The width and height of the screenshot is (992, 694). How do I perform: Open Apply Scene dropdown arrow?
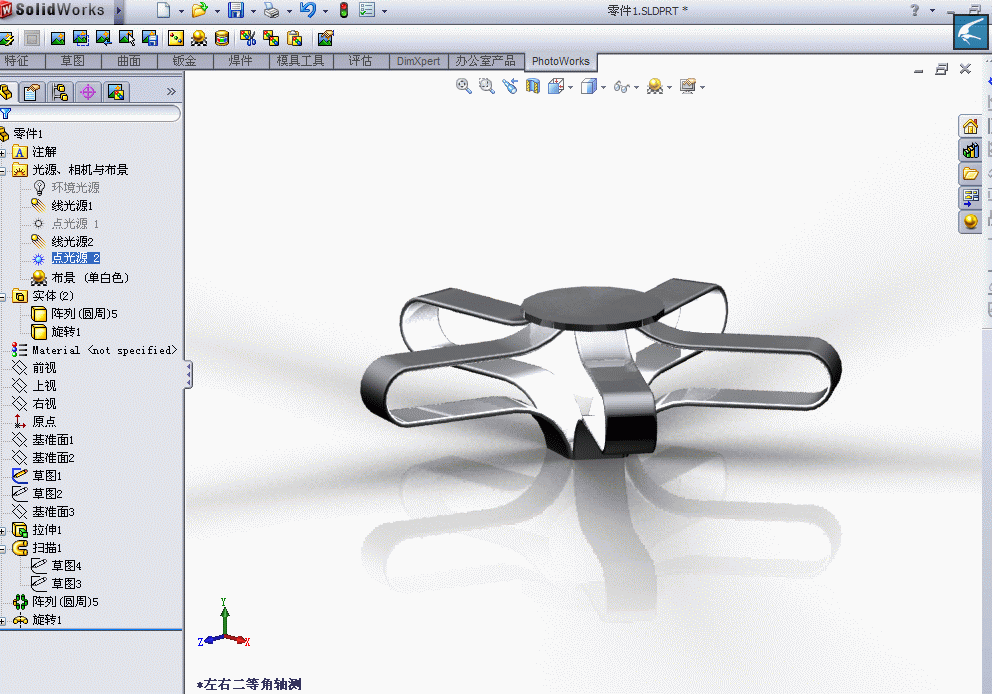click(x=669, y=87)
